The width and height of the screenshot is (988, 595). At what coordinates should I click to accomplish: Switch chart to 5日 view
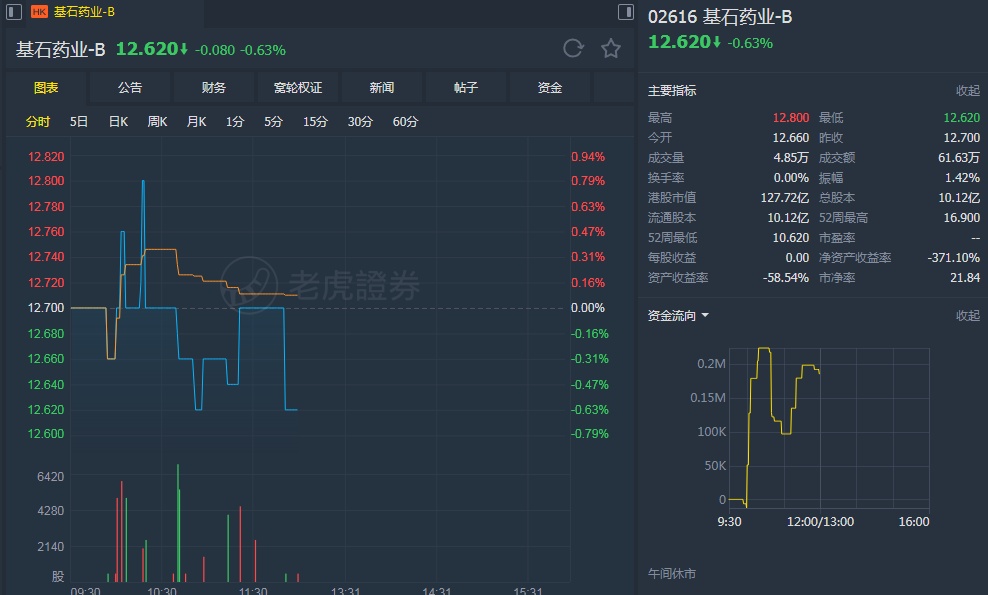[79, 122]
